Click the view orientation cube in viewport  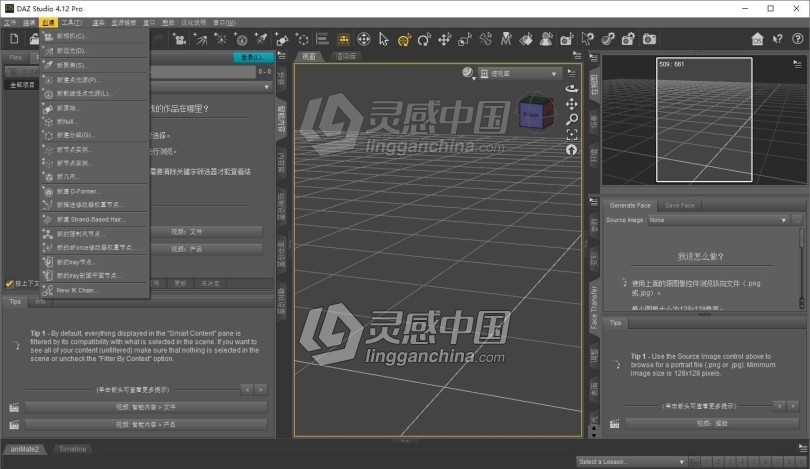[535, 113]
